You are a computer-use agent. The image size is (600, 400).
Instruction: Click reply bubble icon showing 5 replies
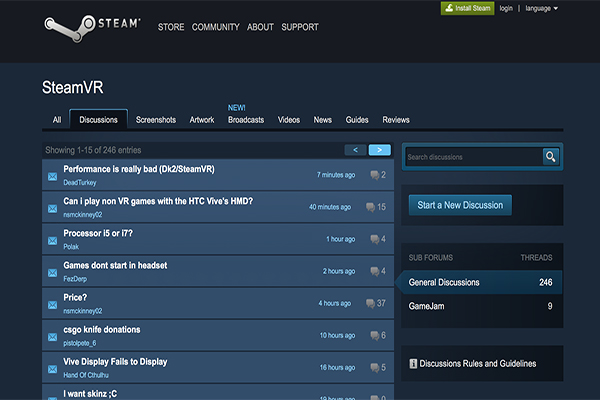[x=375, y=368]
